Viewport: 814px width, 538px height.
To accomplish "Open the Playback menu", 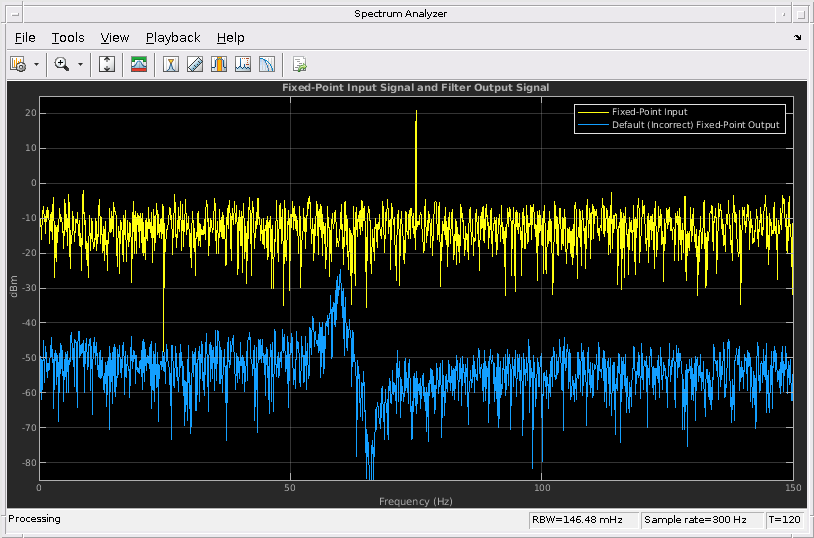I will [173, 38].
